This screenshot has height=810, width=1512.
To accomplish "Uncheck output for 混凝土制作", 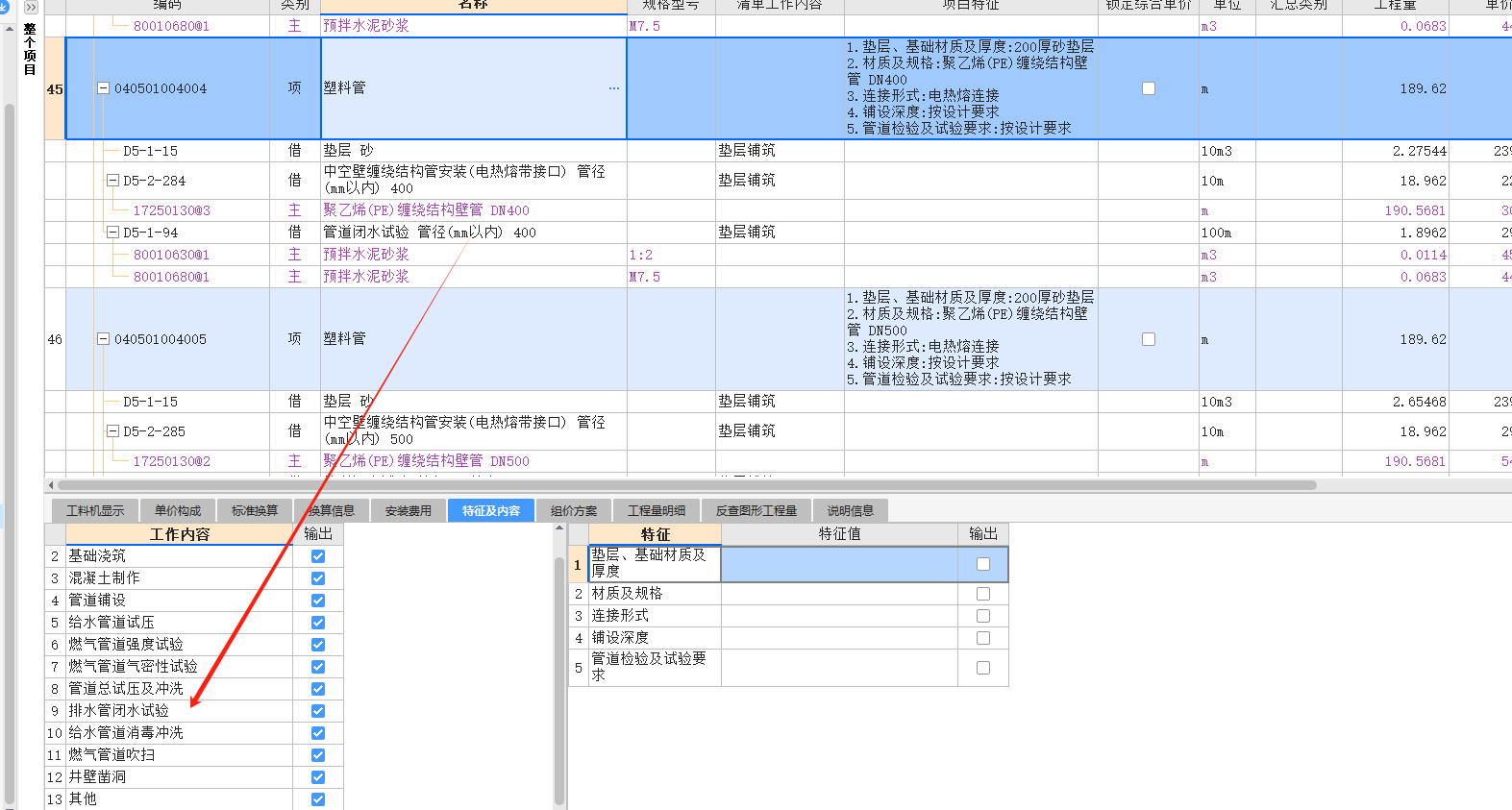I will pyautogui.click(x=318, y=578).
